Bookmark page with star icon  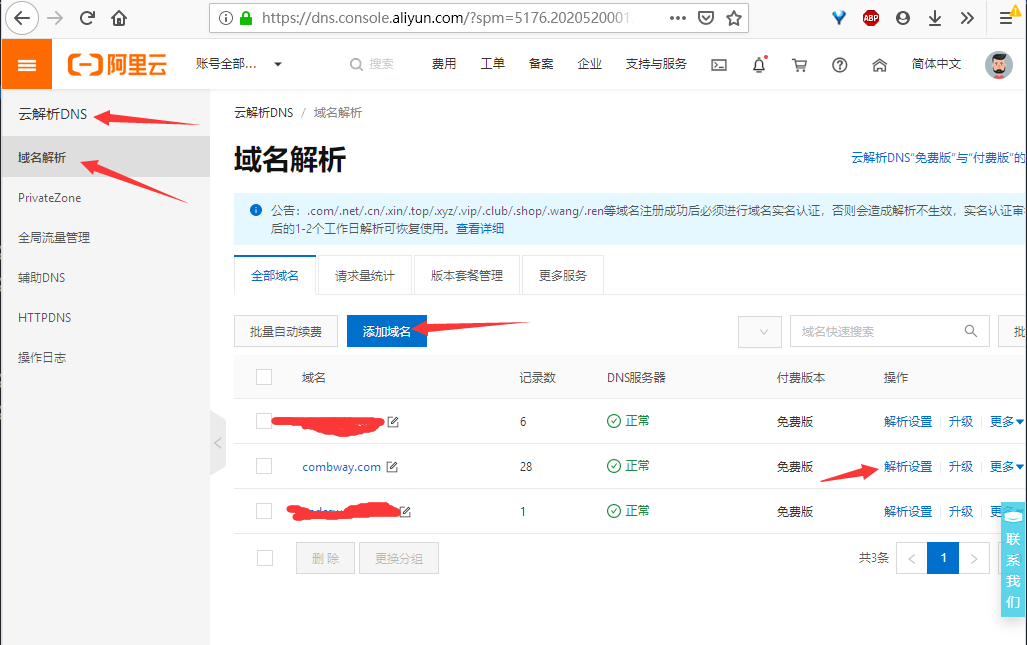click(734, 18)
